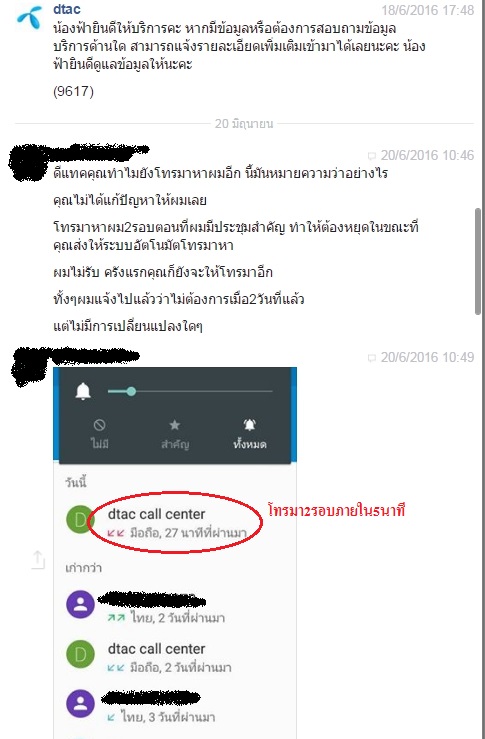485x739 pixels.
Task: Click the green D avatar from 2 days ago
Action: [80, 654]
